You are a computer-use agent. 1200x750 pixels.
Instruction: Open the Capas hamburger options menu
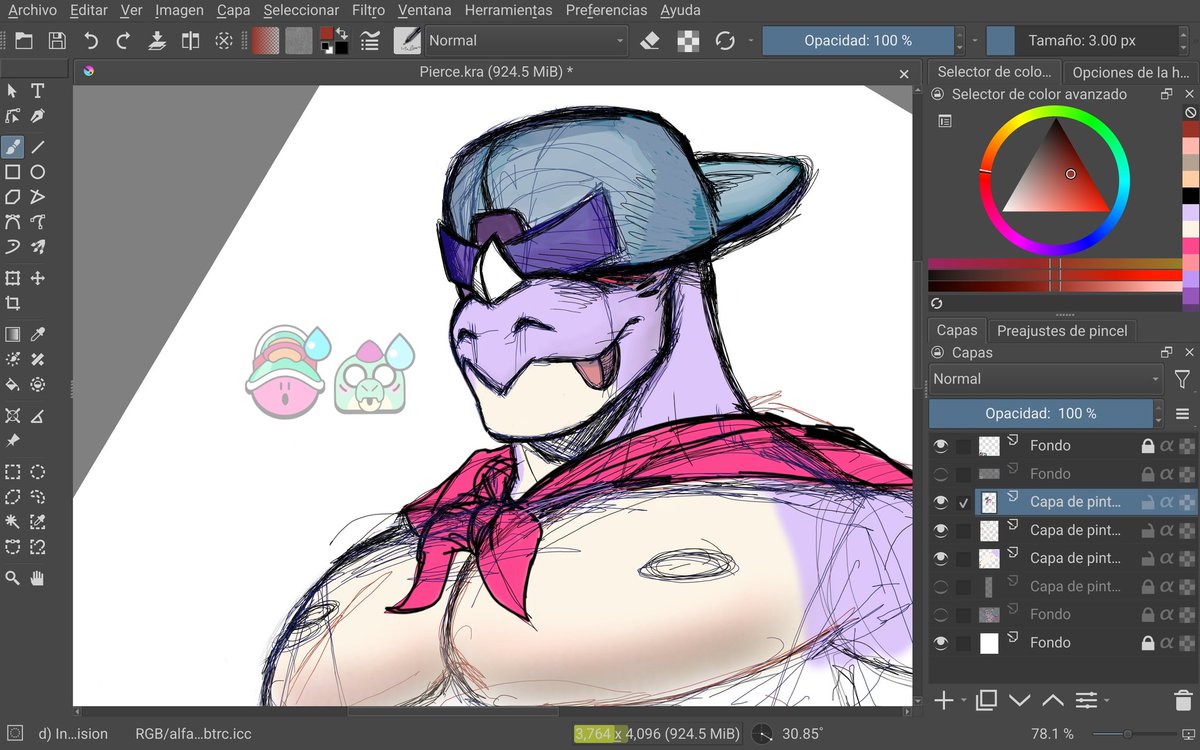[1182, 413]
